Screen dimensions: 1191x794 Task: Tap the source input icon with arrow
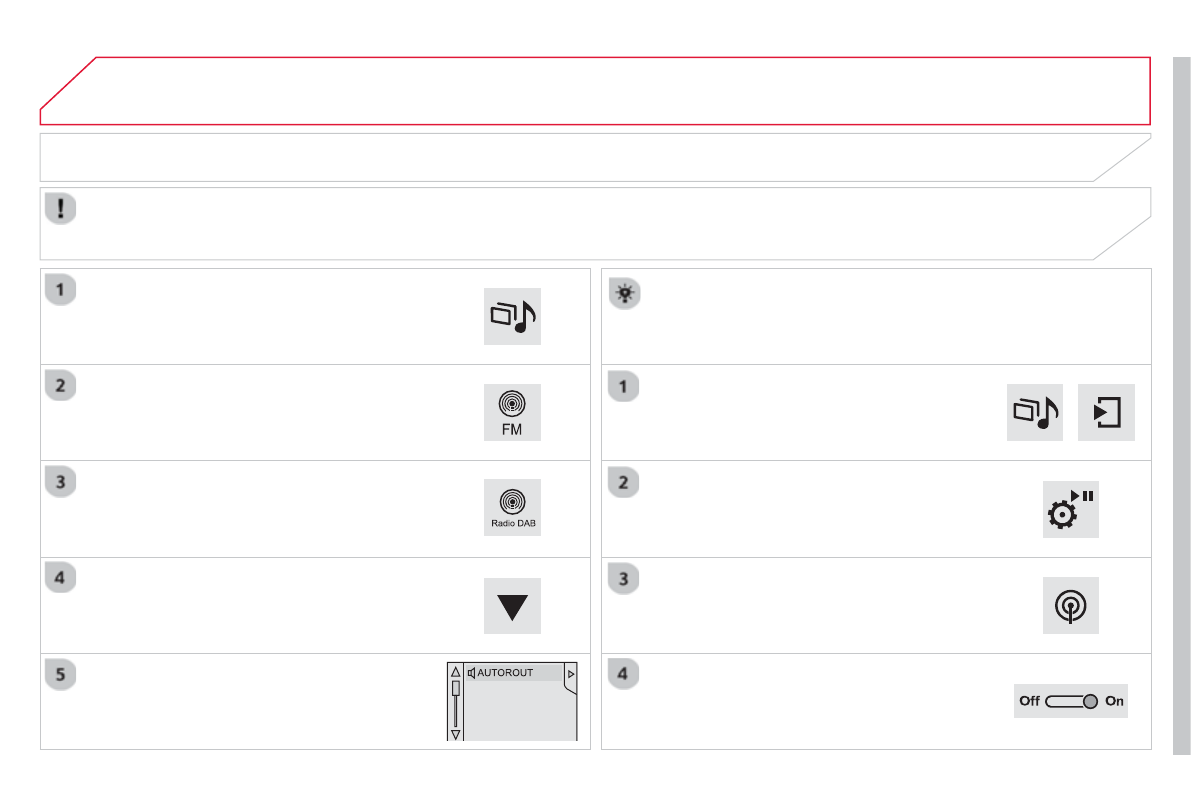[x=1106, y=412]
